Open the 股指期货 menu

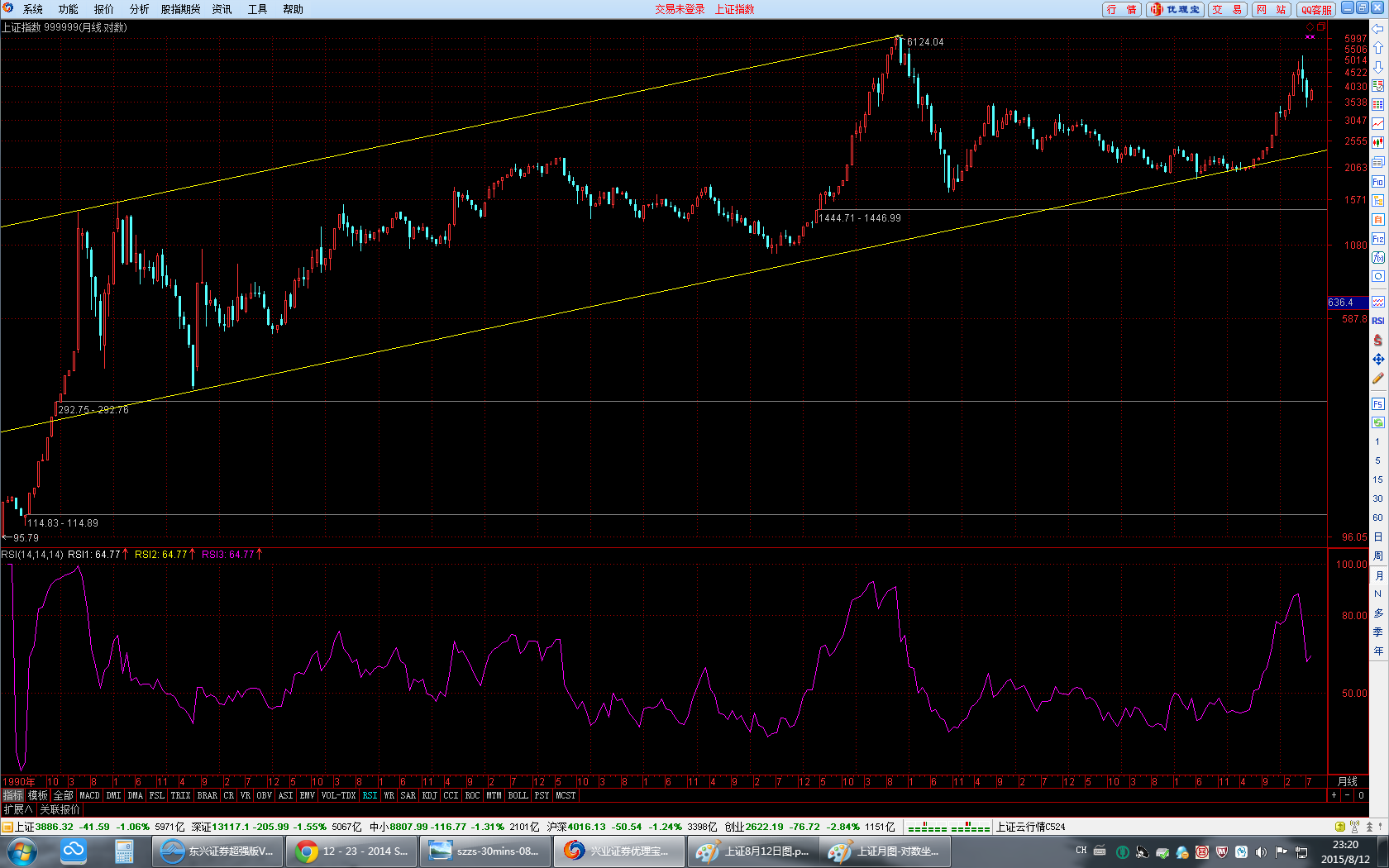tap(181, 9)
